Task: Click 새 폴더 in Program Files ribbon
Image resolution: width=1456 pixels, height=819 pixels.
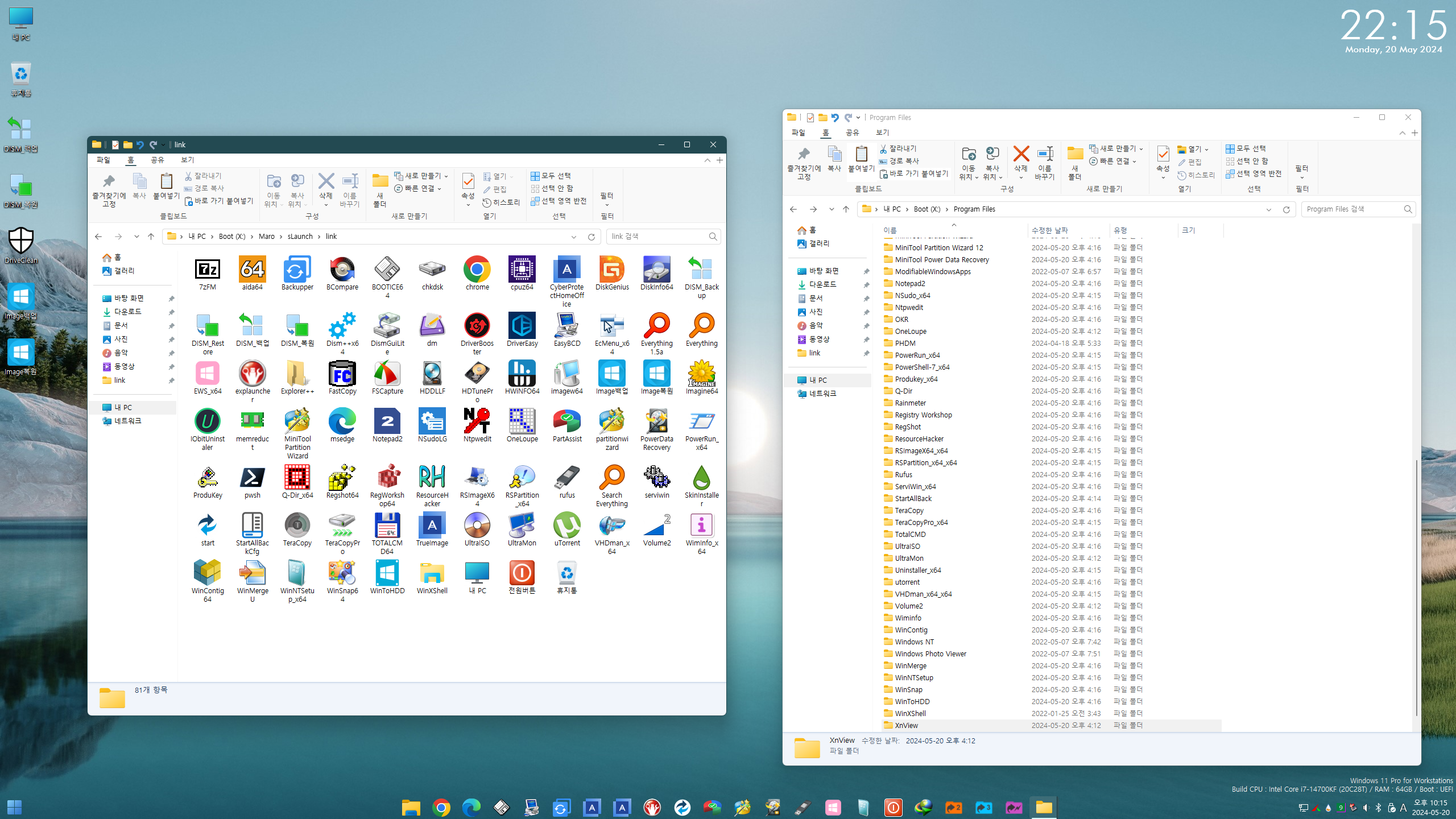Action: coord(1075,162)
